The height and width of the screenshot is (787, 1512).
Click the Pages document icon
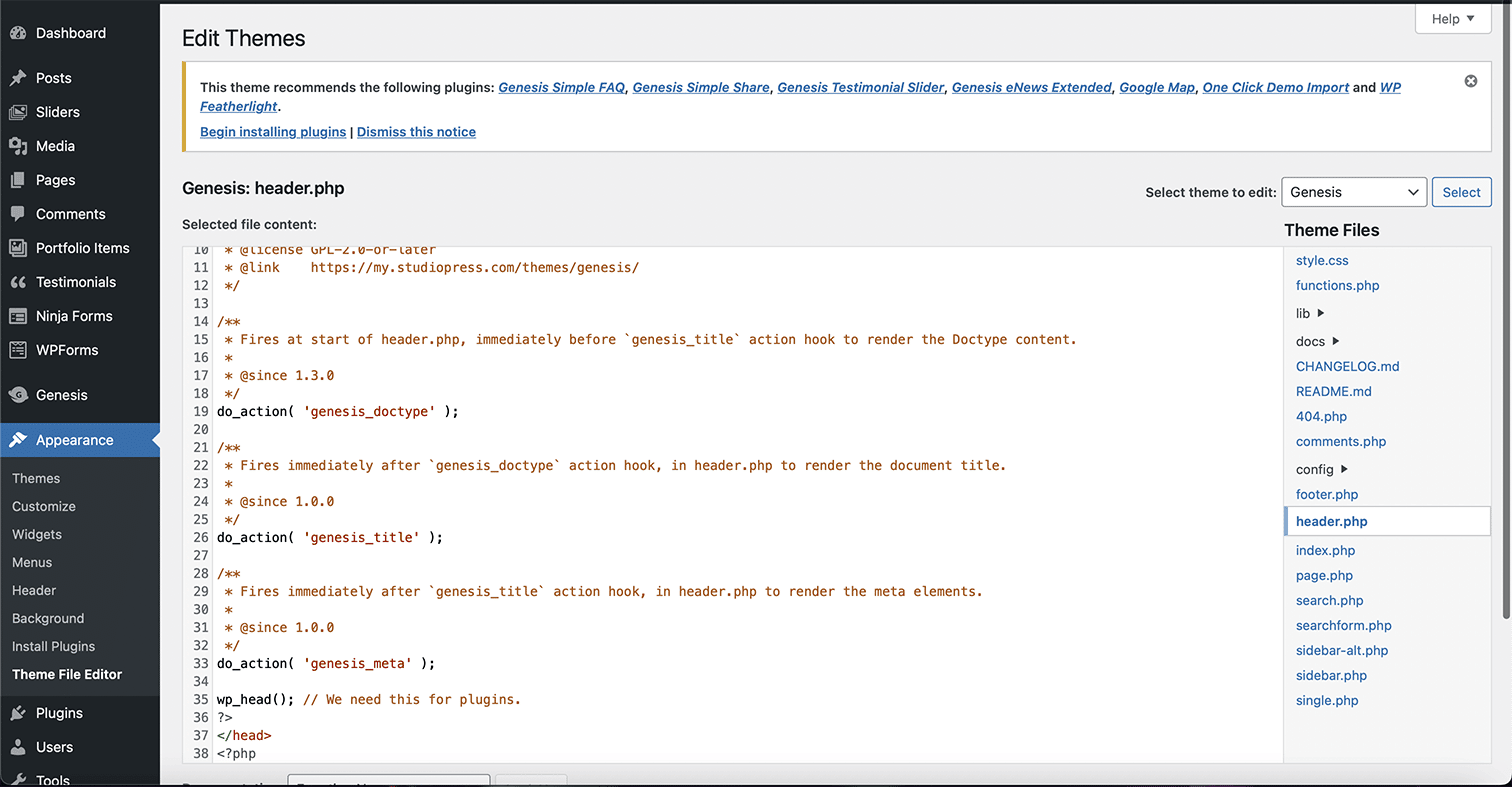tap(18, 180)
